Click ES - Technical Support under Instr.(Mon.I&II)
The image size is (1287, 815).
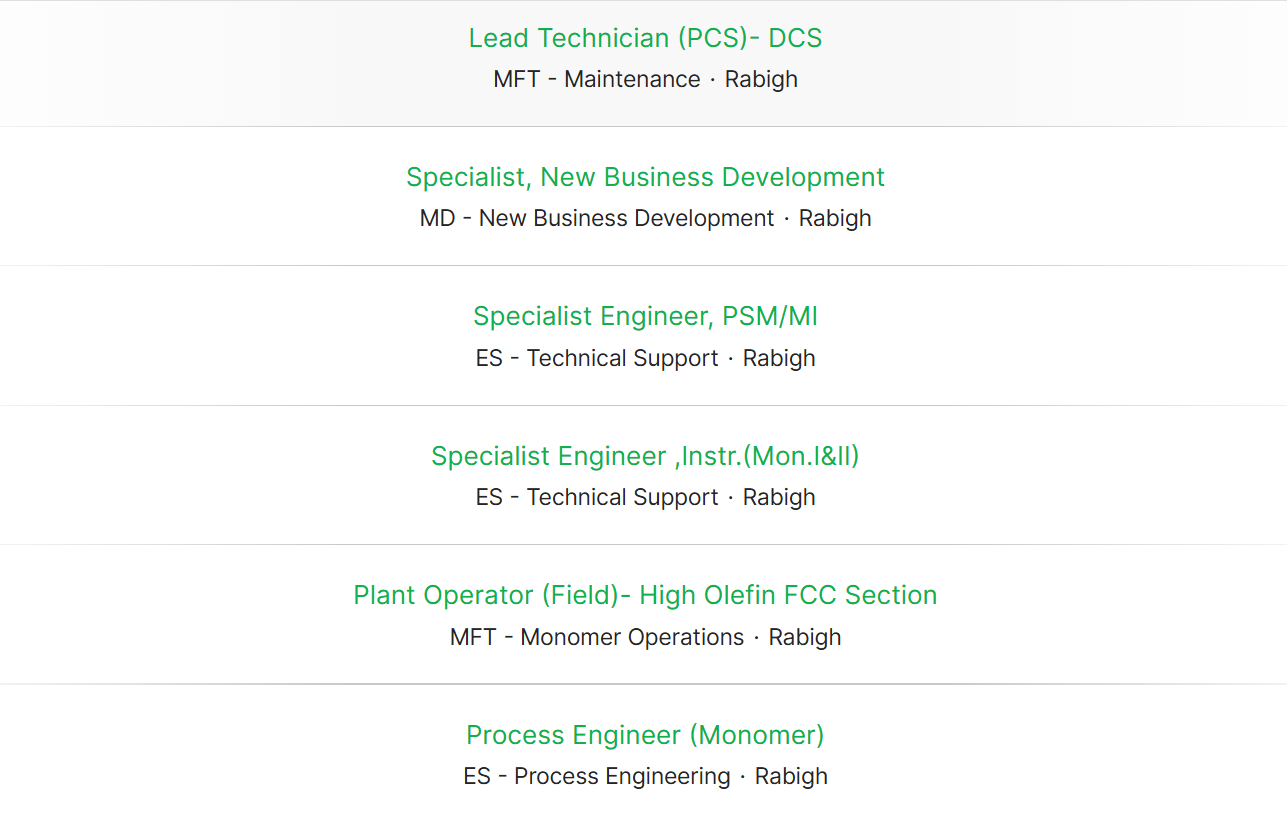(597, 497)
